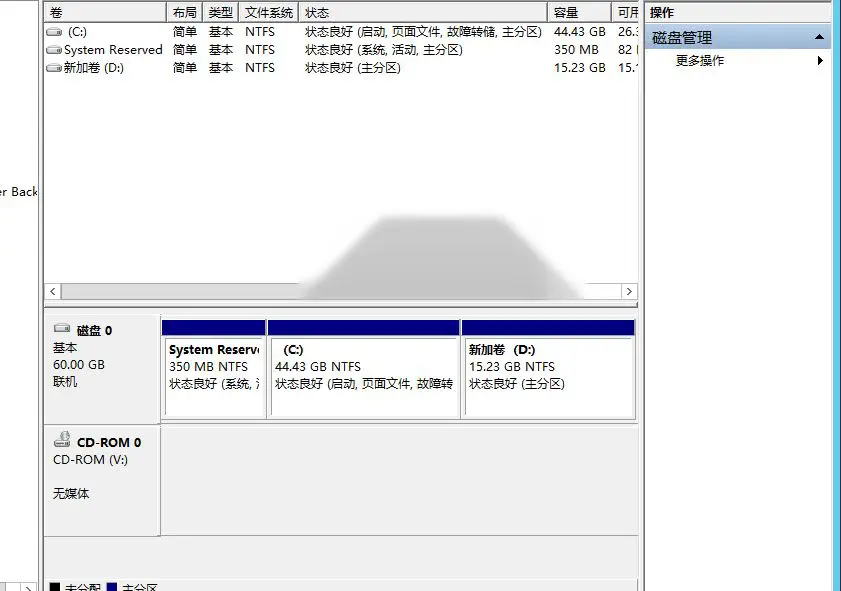
Task: Click the C: volume drive icon
Action: tap(54, 32)
